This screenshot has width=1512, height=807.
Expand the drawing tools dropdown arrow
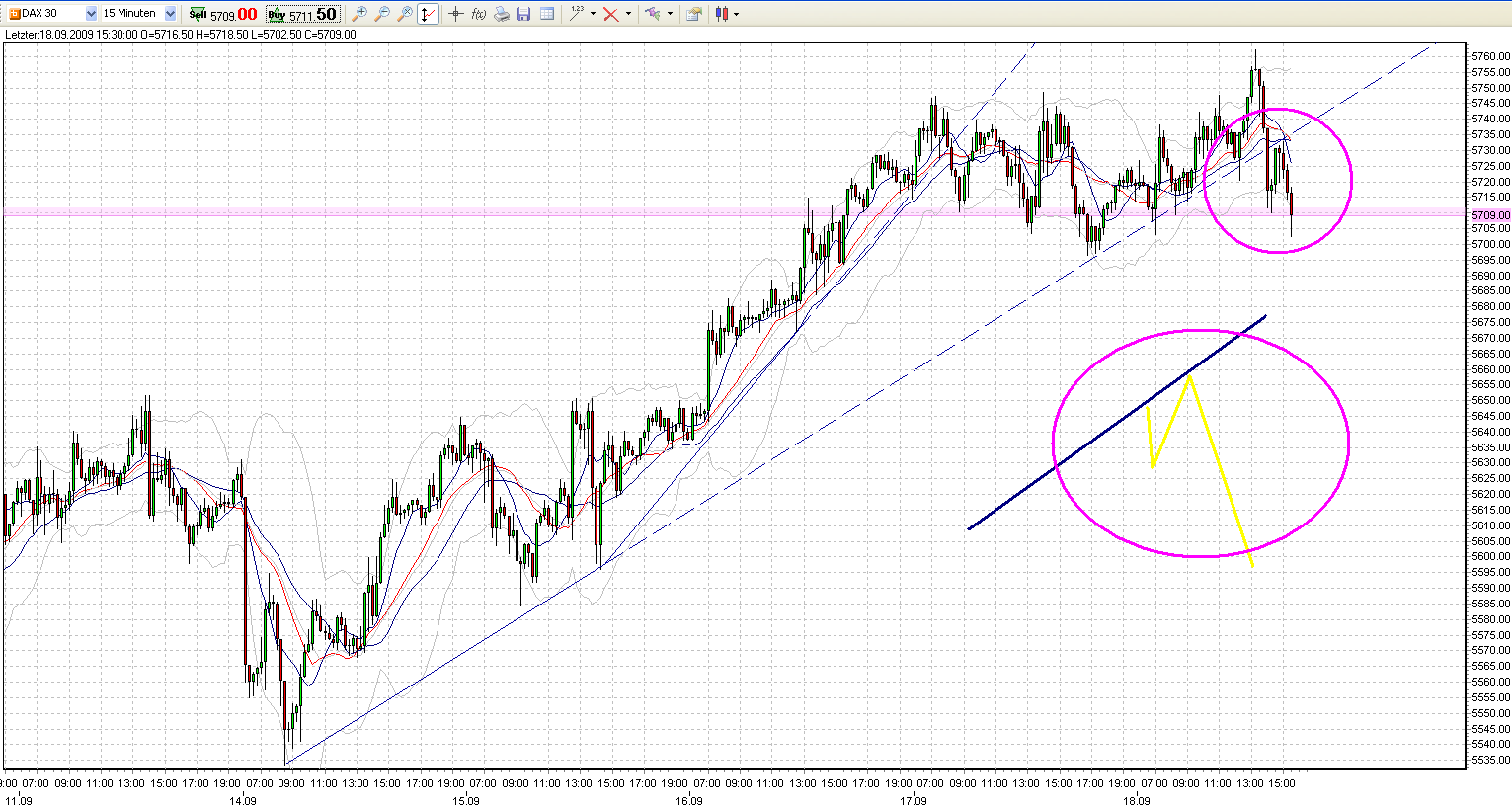click(x=594, y=14)
